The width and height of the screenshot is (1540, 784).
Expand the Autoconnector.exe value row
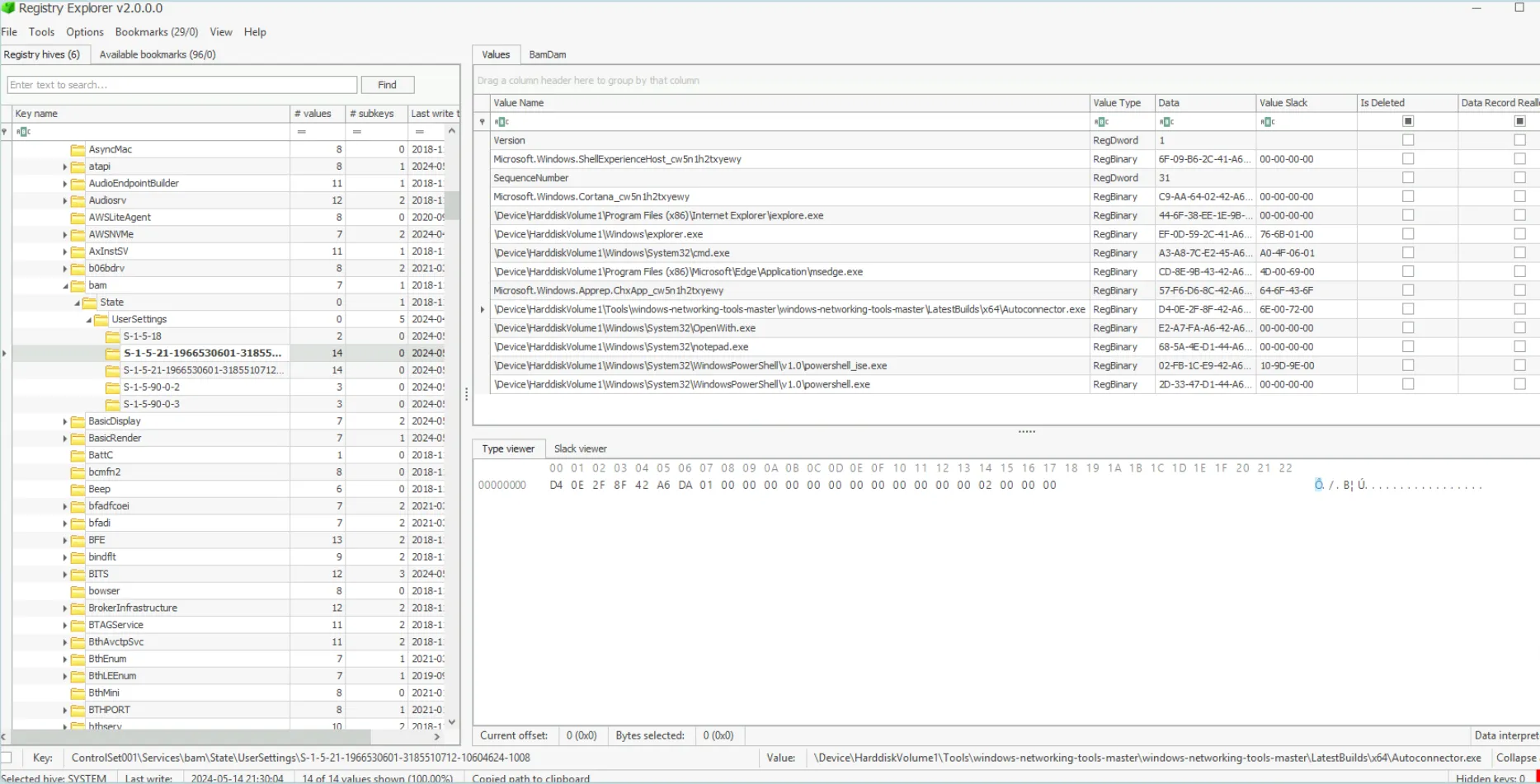[481, 309]
